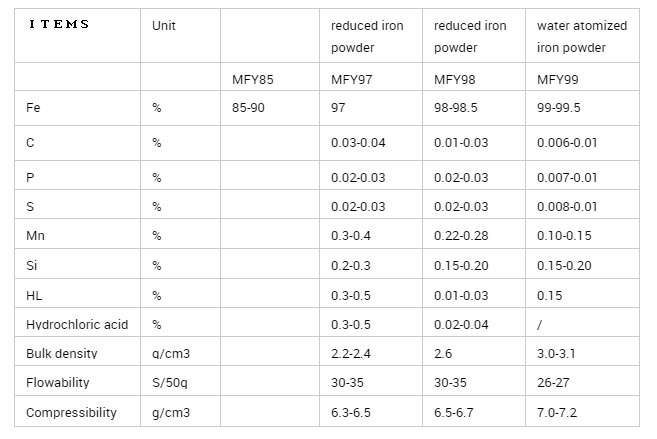Select the 0.006-0.01 carbon value

[567, 143]
